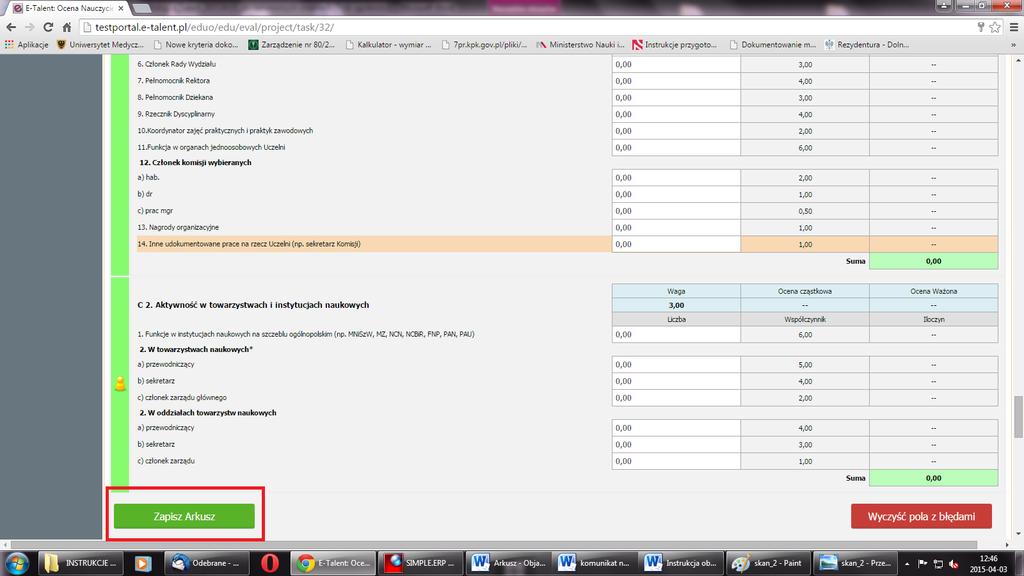Image resolution: width=1024 pixels, height=576 pixels.
Task: Show hidden system tray icons arrow
Action: (x=907, y=564)
